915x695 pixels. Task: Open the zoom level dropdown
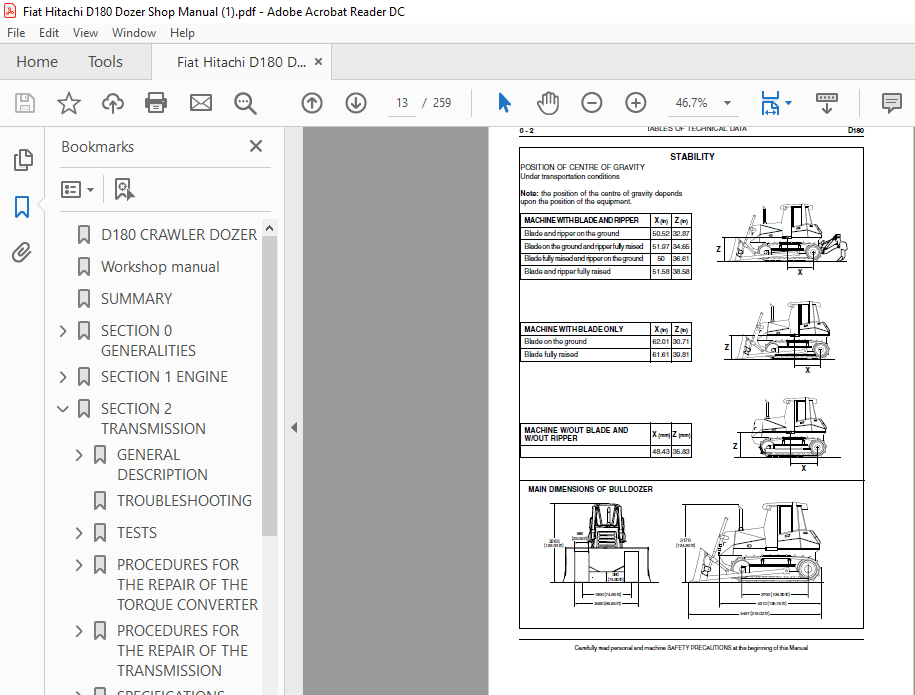(x=727, y=103)
